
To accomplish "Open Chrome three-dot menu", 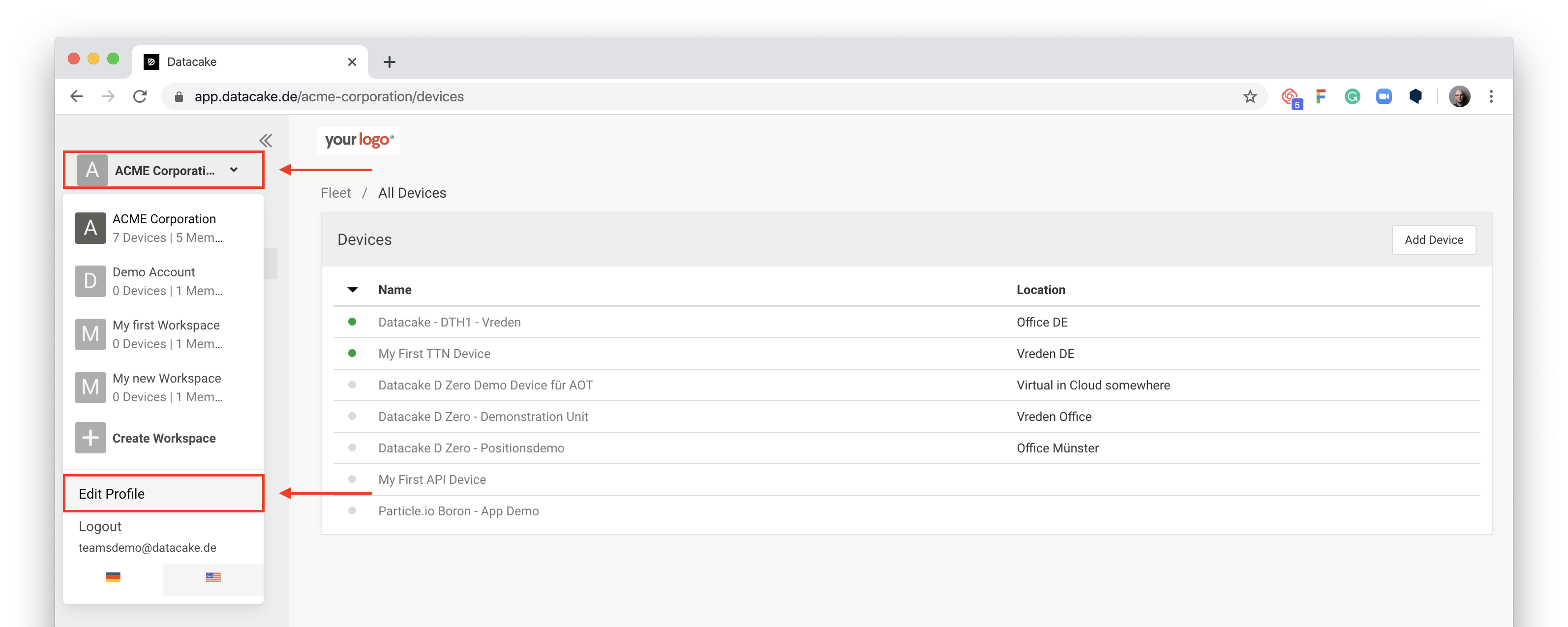I will [1491, 97].
